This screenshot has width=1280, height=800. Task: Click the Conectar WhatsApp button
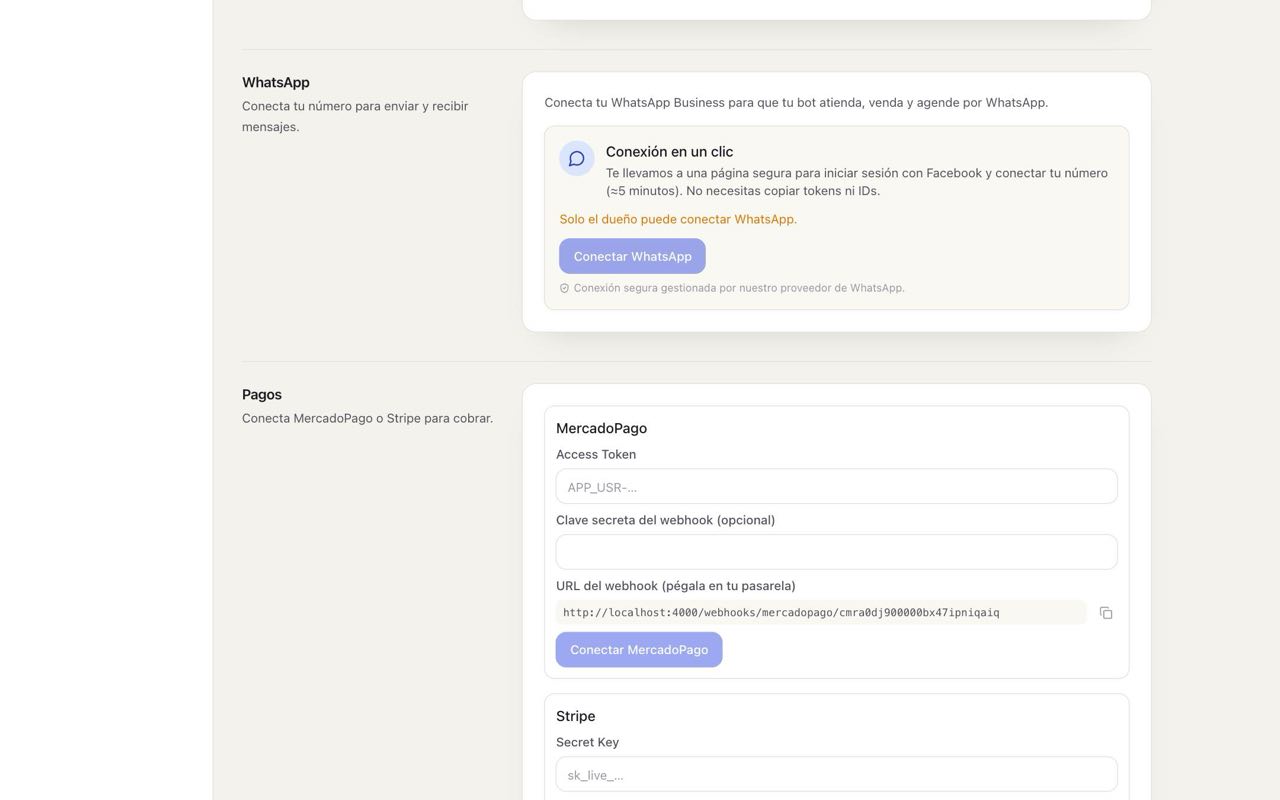(632, 256)
